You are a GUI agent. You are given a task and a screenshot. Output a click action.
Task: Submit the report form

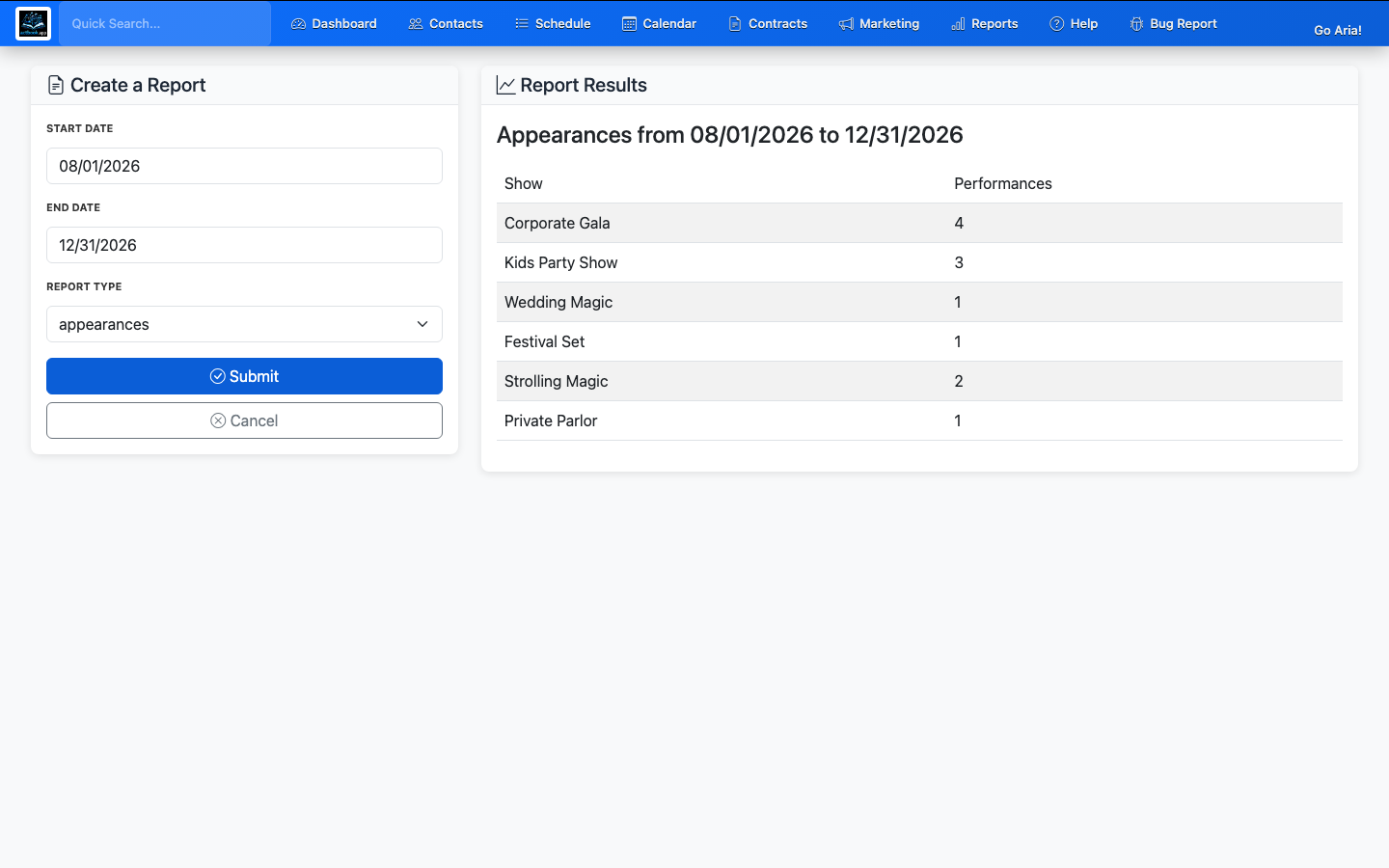click(x=244, y=376)
